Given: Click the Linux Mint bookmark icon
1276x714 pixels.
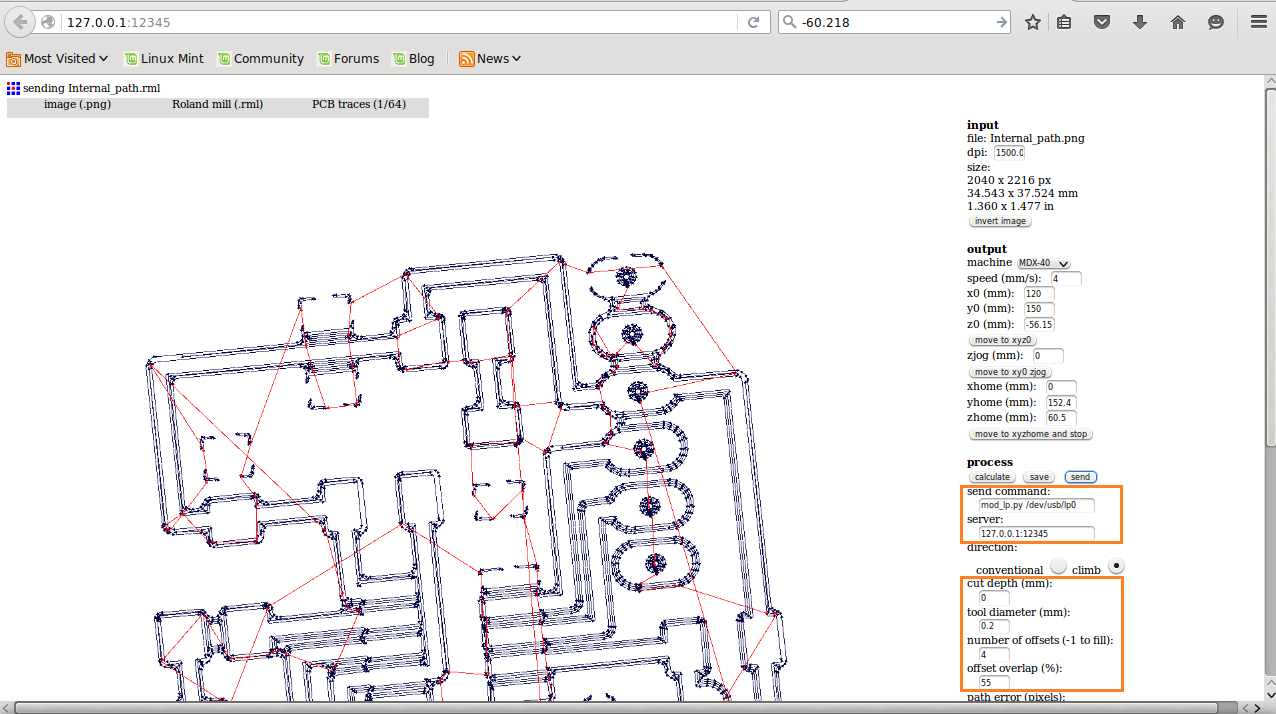Looking at the screenshot, I should click(x=130, y=59).
